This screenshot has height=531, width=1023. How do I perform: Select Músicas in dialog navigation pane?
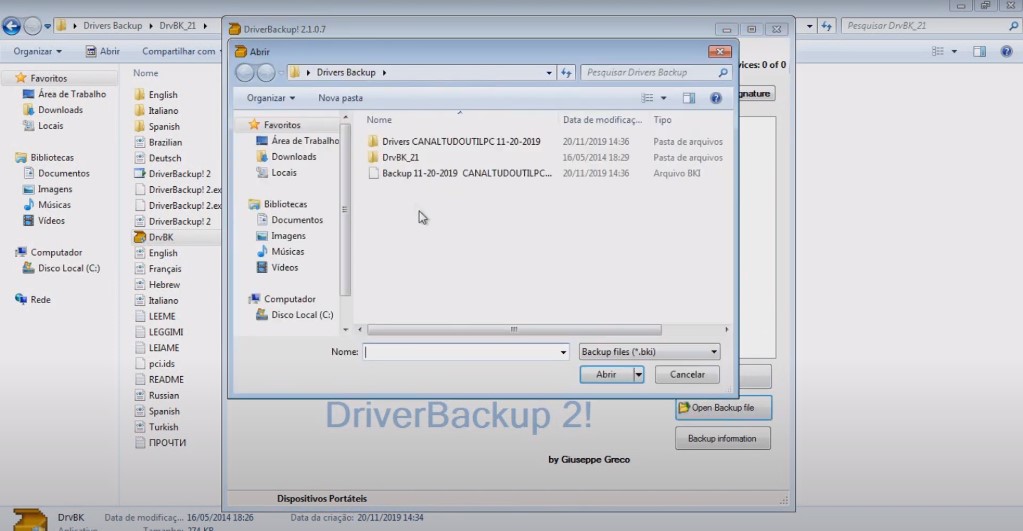coord(288,252)
